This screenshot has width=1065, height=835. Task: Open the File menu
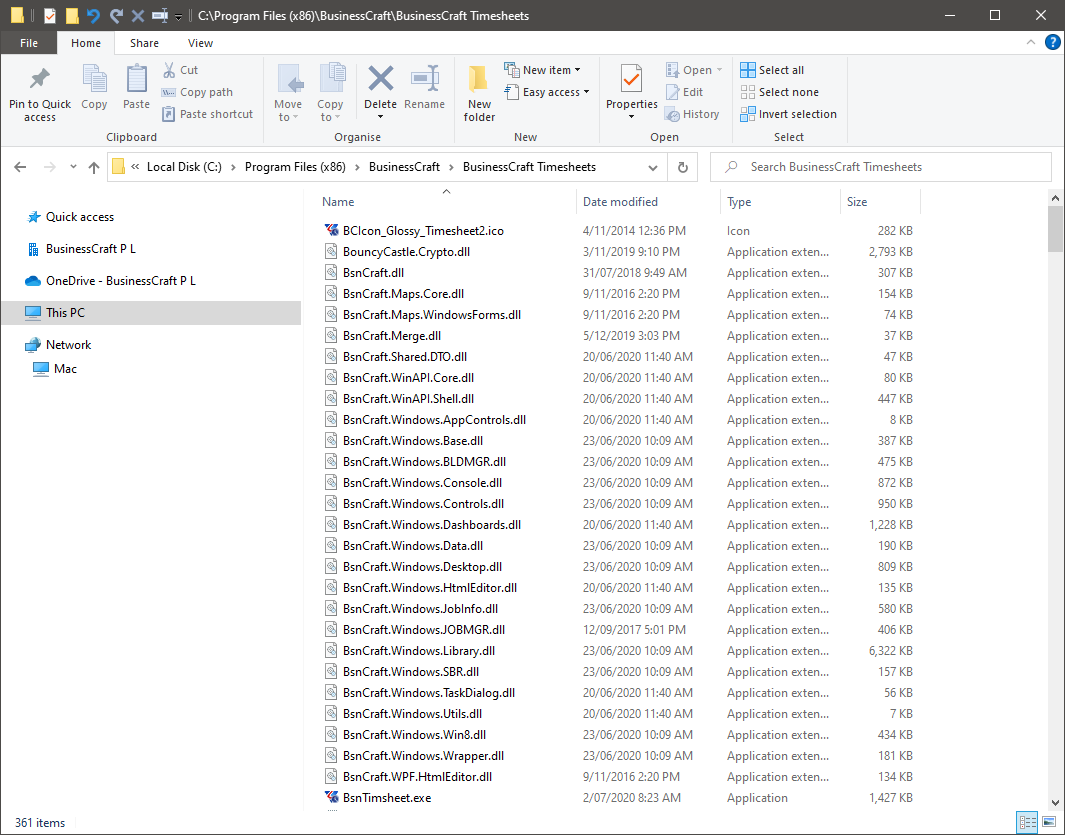tap(29, 43)
